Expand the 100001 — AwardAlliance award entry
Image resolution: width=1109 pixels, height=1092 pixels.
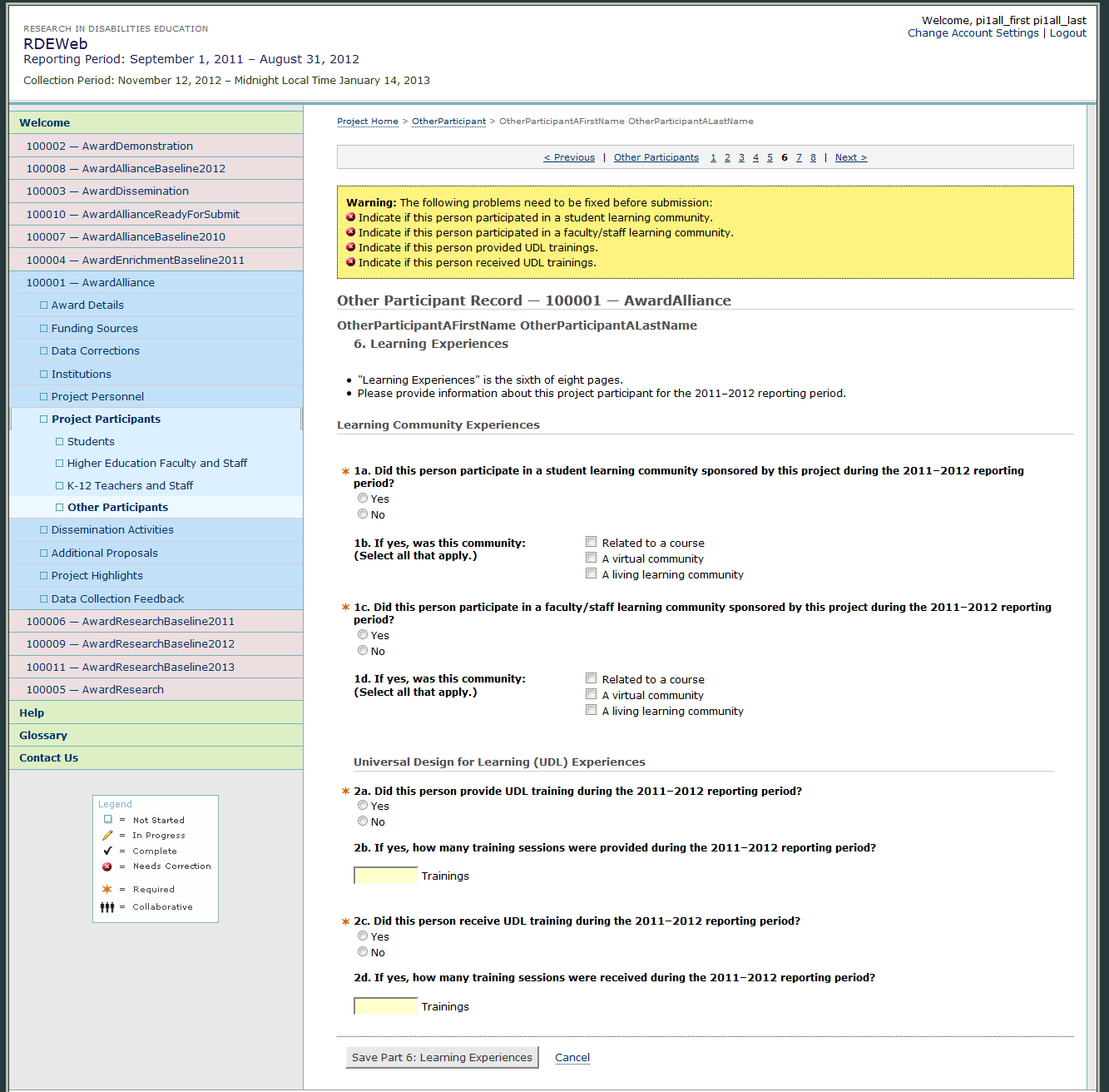point(90,283)
